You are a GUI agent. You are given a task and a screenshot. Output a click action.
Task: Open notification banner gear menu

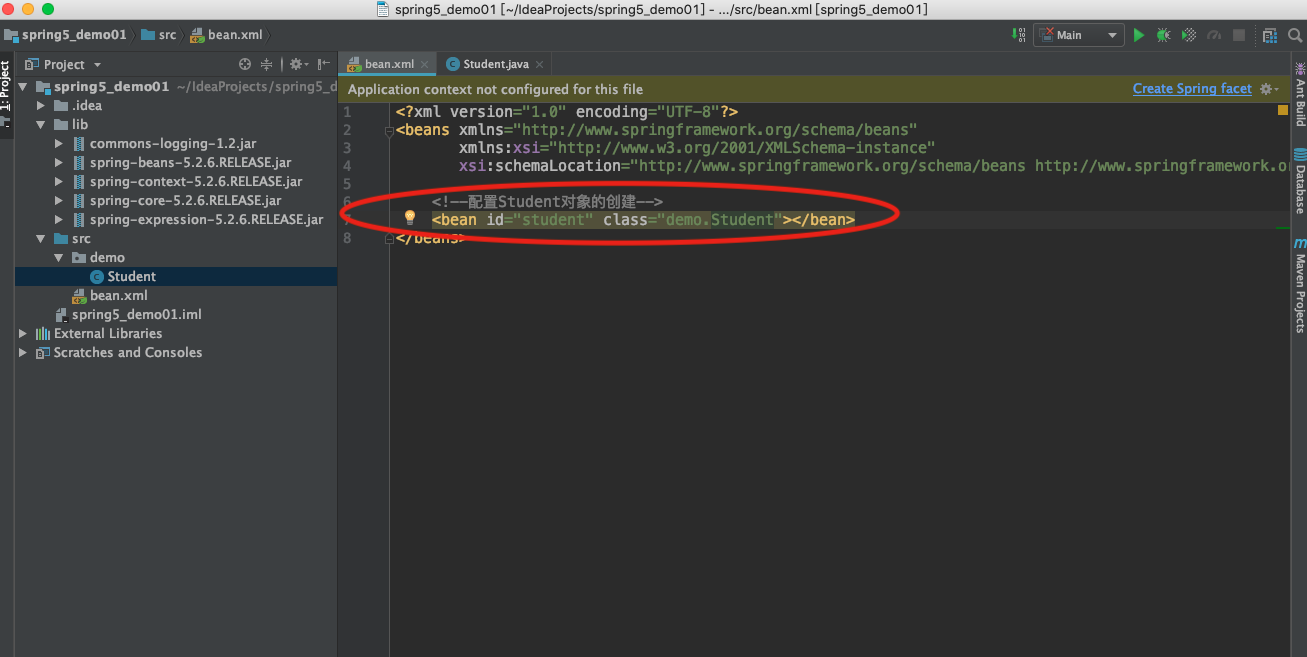pos(1268,89)
